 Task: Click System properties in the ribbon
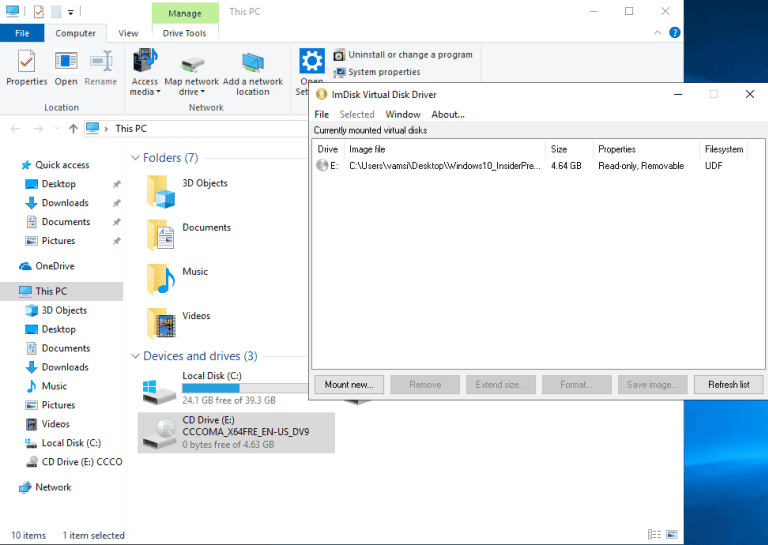tap(377, 72)
